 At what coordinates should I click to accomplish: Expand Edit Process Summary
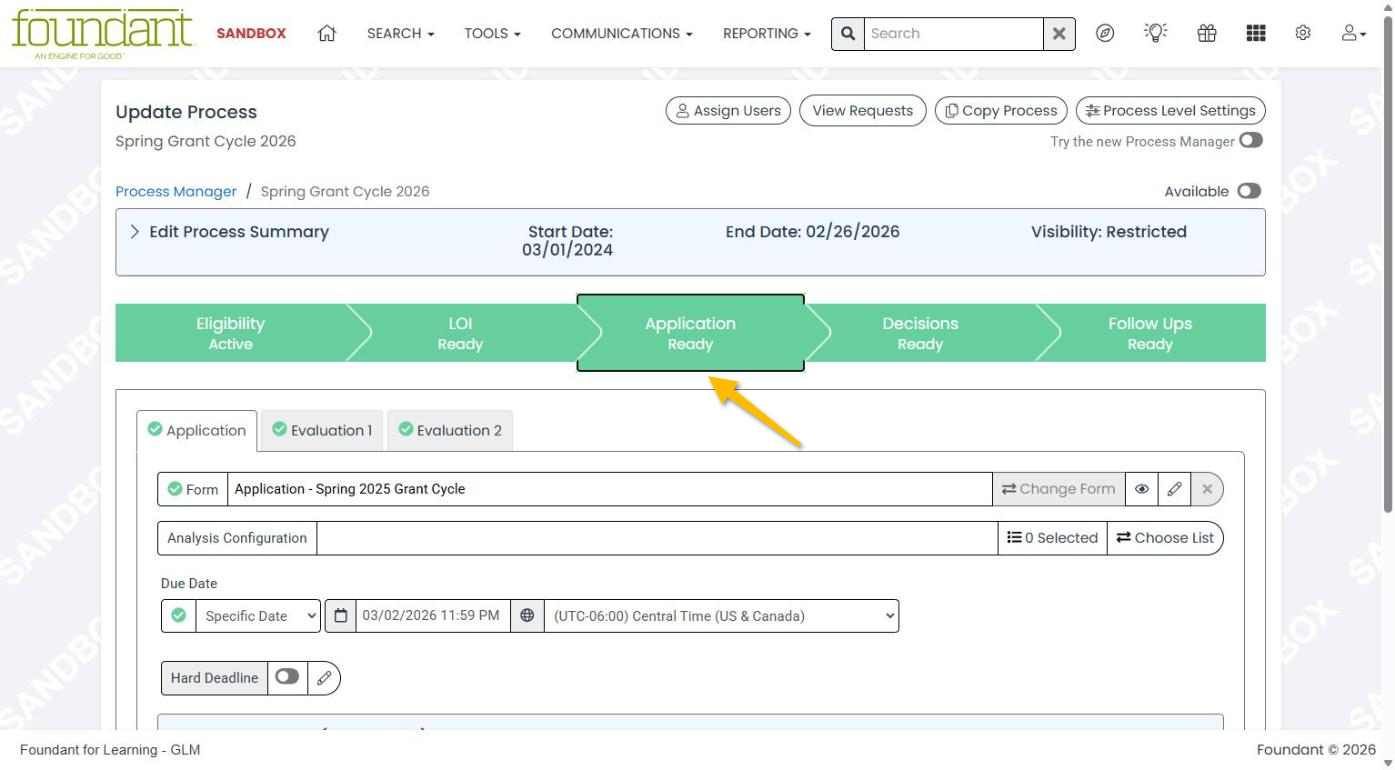coord(229,232)
